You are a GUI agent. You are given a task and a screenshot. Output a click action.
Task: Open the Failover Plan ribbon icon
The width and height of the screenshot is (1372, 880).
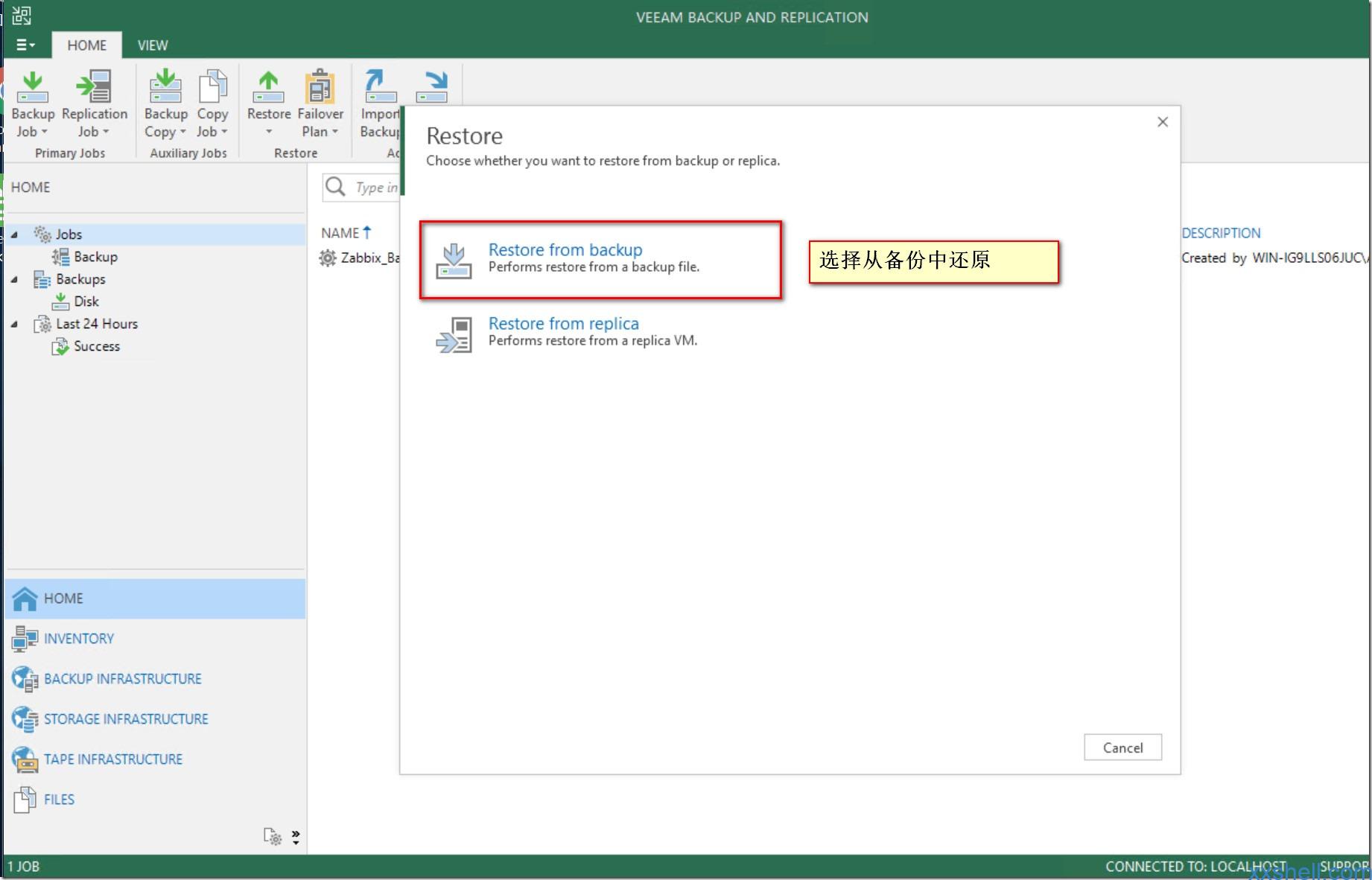[320, 86]
